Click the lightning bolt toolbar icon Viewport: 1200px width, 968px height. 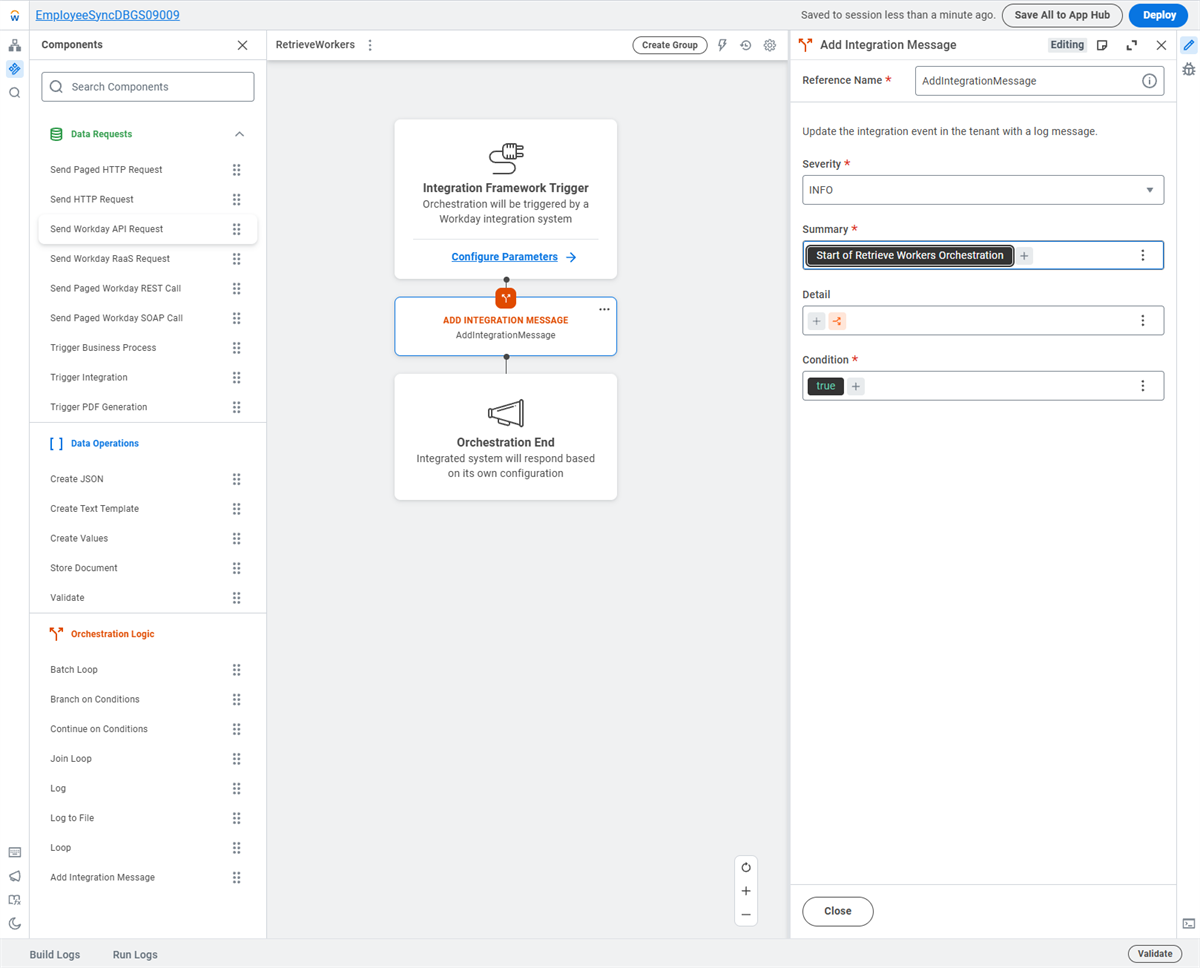pos(722,45)
